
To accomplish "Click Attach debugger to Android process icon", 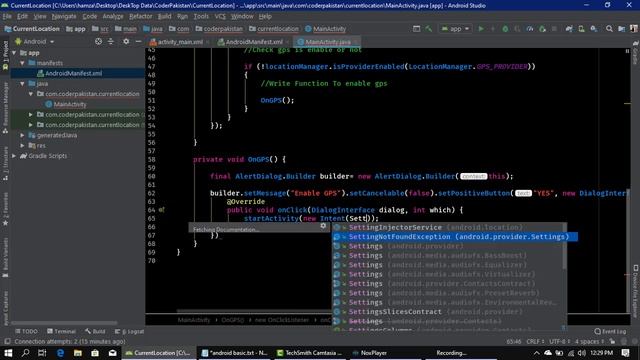I will [x=542, y=29].
